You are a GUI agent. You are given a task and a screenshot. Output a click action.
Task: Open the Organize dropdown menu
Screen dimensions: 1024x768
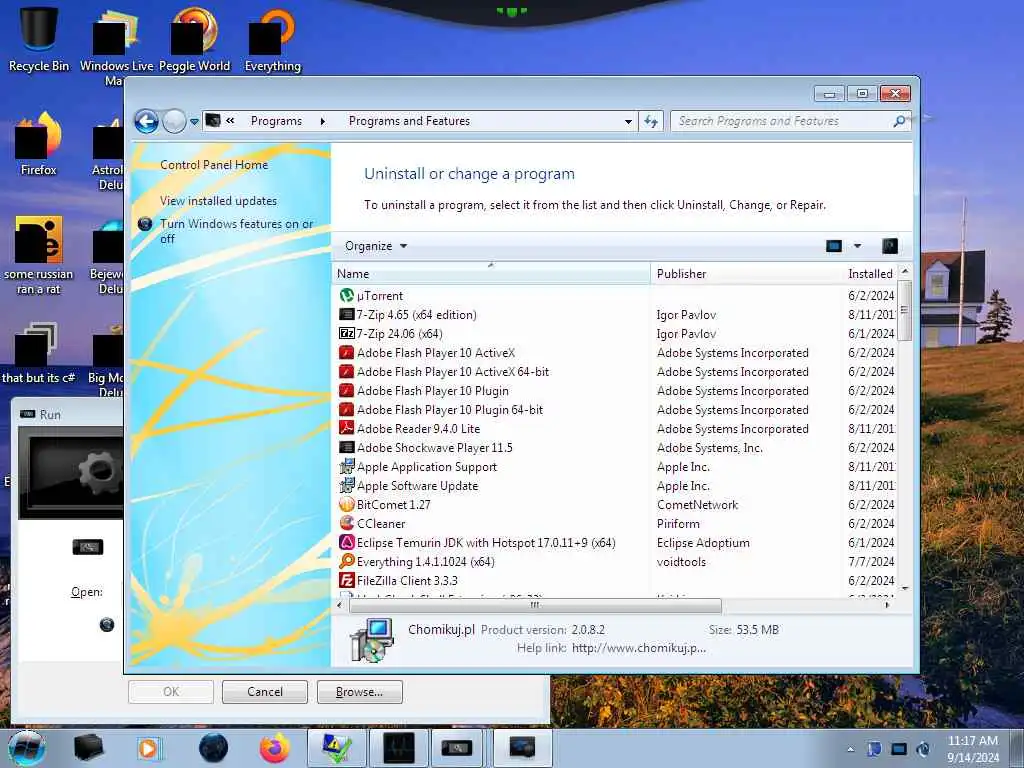point(376,246)
